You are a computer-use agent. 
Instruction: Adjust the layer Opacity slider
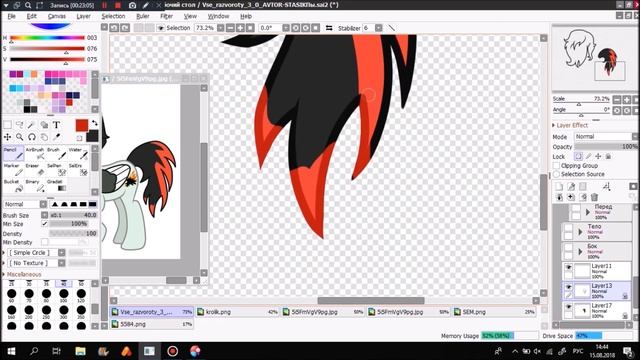tap(606, 147)
